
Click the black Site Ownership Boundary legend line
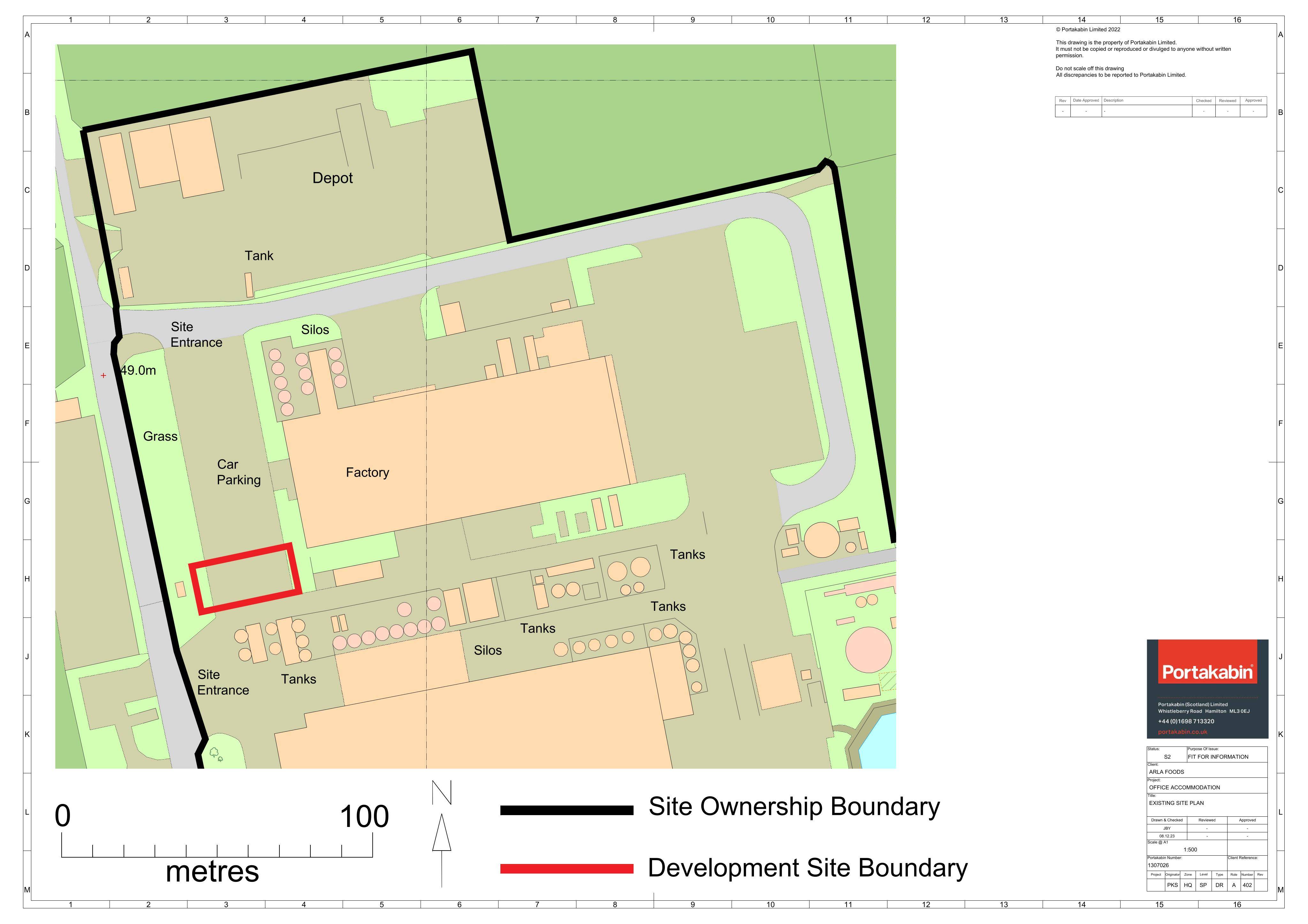coord(566,810)
